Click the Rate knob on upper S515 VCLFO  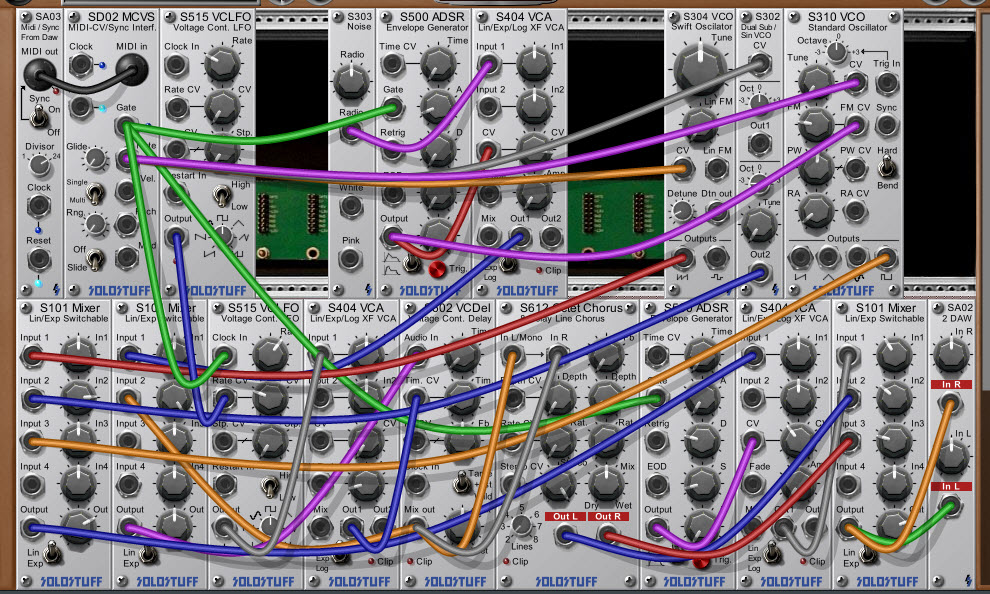[x=222, y=64]
